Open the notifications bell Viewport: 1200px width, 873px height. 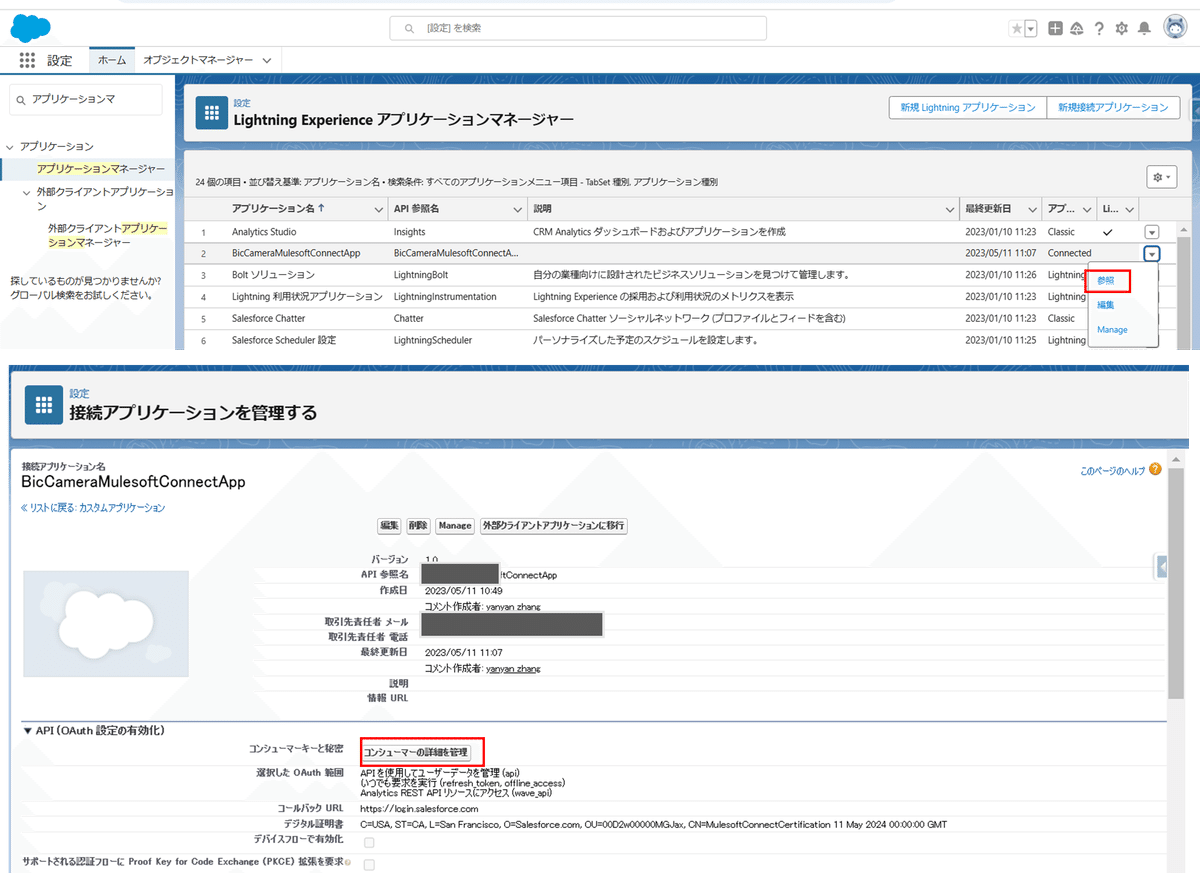pyautogui.click(x=1143, y=28)
